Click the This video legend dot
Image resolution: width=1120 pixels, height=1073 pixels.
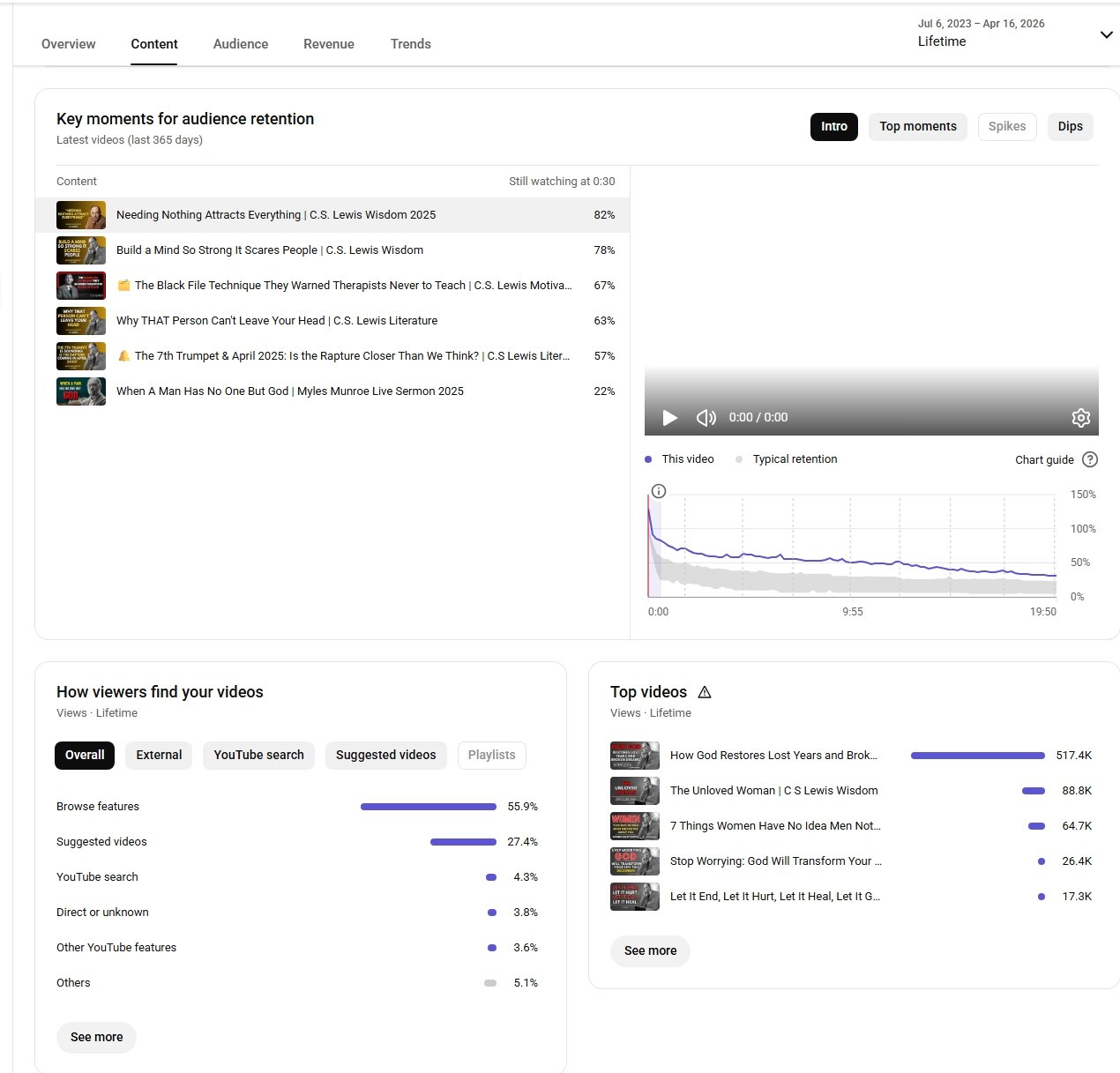coord(648,459)
